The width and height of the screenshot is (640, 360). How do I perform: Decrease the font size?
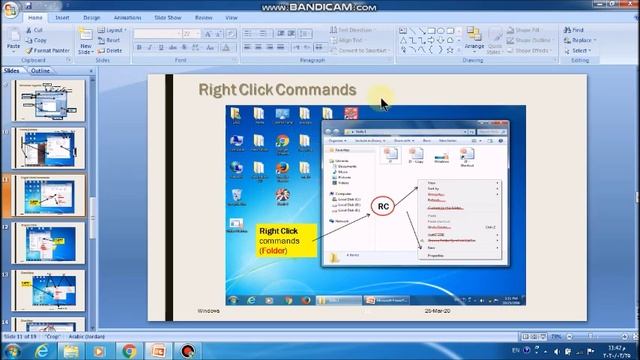tap(219, 34)
